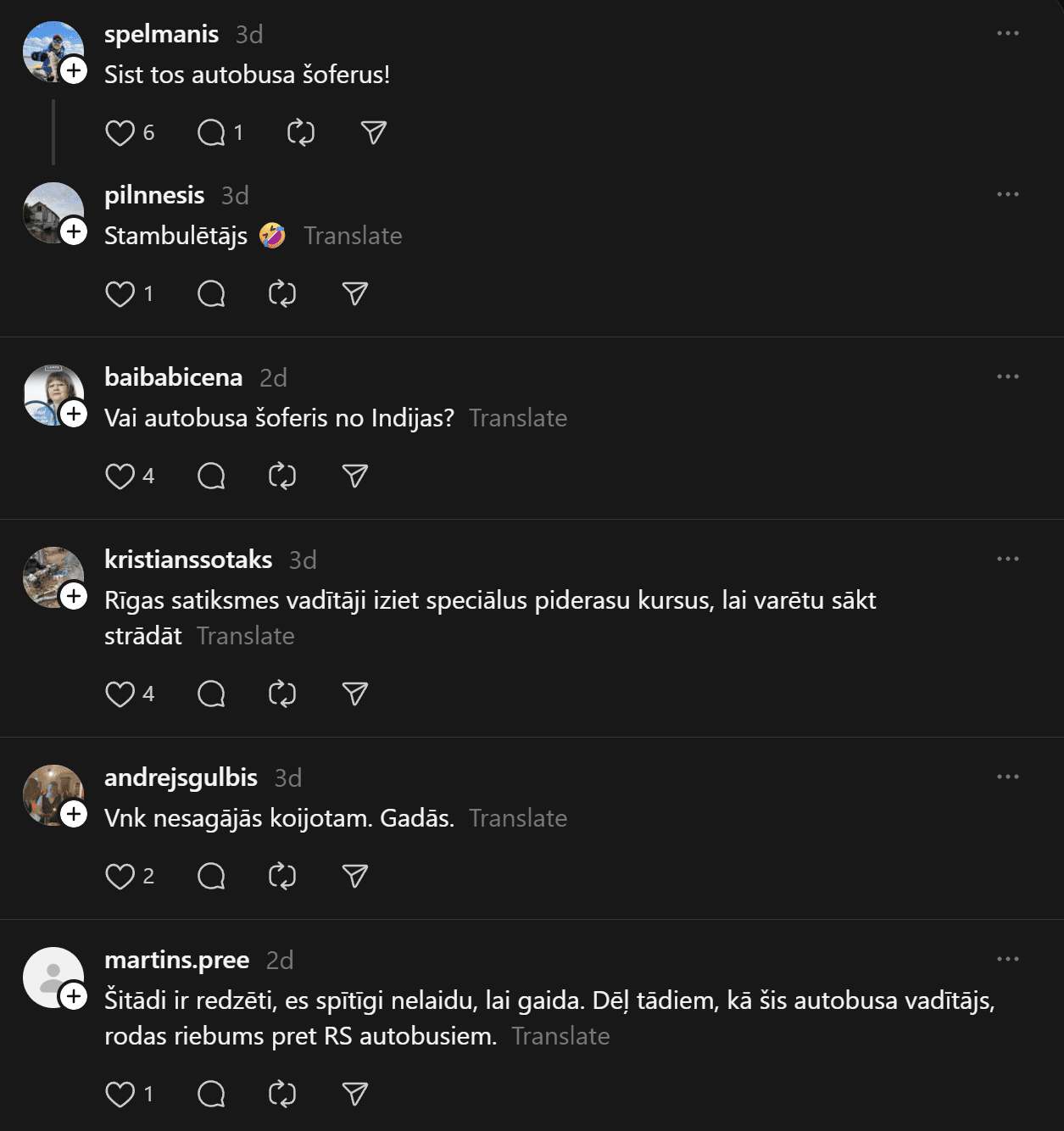This screenshot has width=1064, height=1131.
Task: Repost the martins.pree comment
Action: 282,1095
